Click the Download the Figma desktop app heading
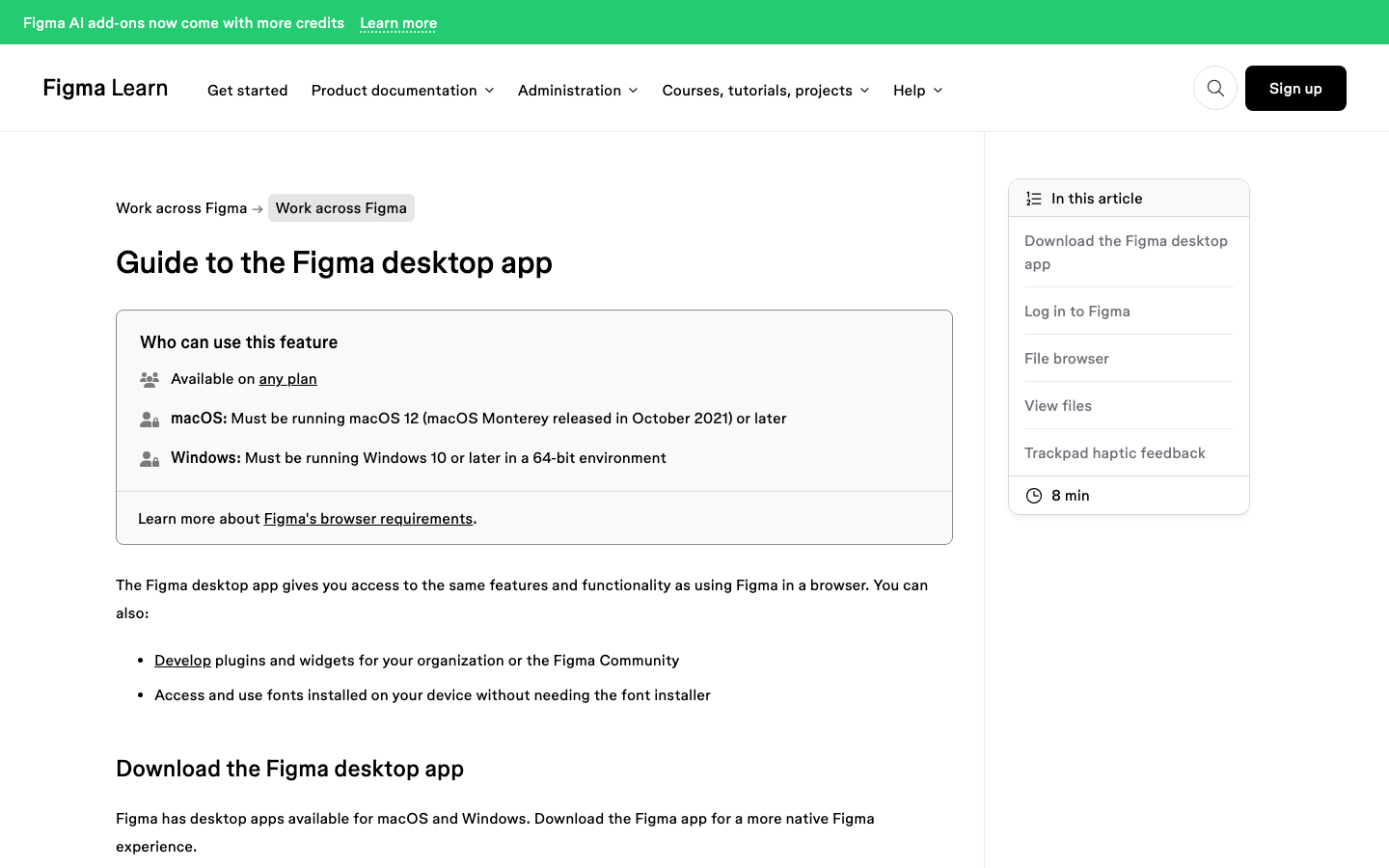 289,769
